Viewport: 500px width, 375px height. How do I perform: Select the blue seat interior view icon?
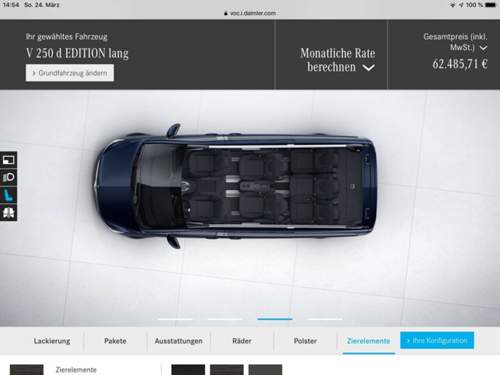[x=8, y=195]
